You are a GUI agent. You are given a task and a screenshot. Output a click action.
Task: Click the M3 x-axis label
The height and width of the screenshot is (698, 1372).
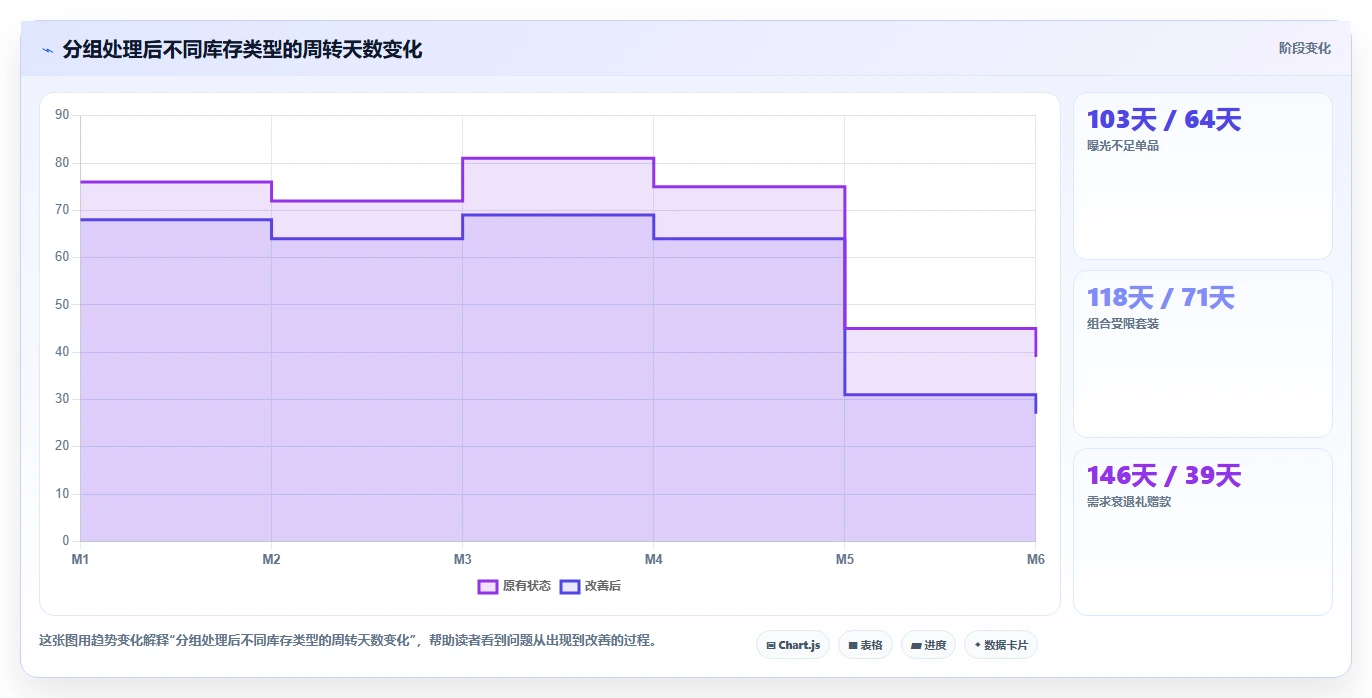pos(462,559)
